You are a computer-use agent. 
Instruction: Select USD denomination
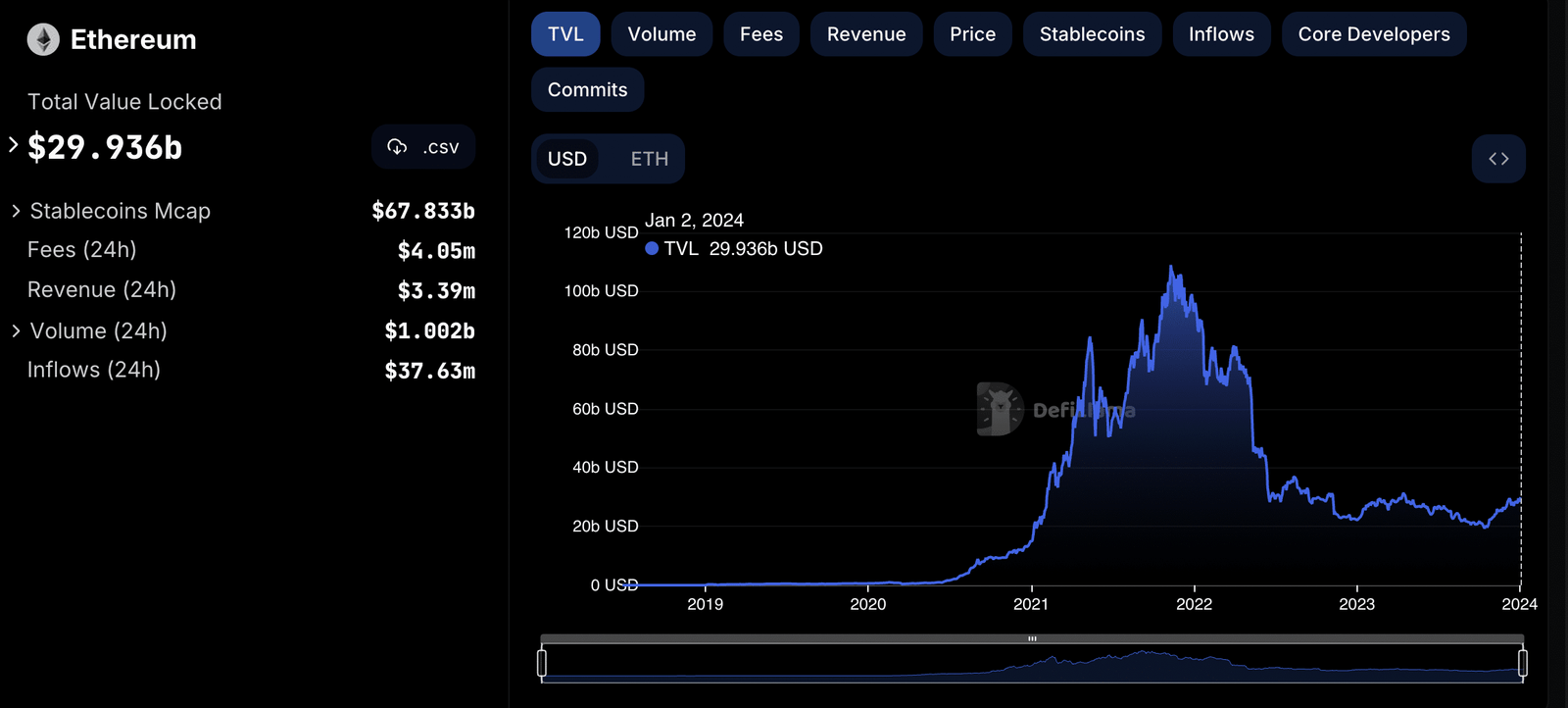567,159
